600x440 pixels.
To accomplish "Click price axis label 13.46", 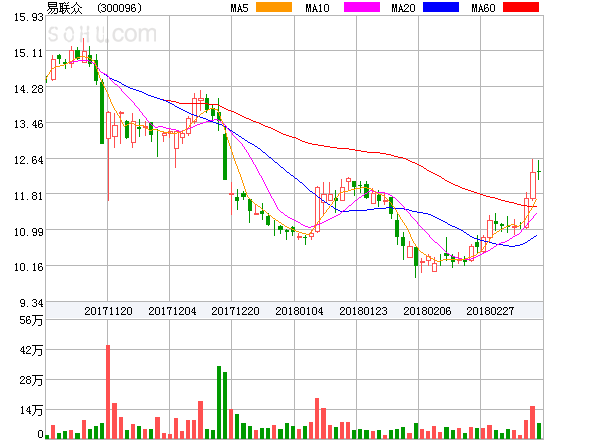I will [x=29, y=124].
